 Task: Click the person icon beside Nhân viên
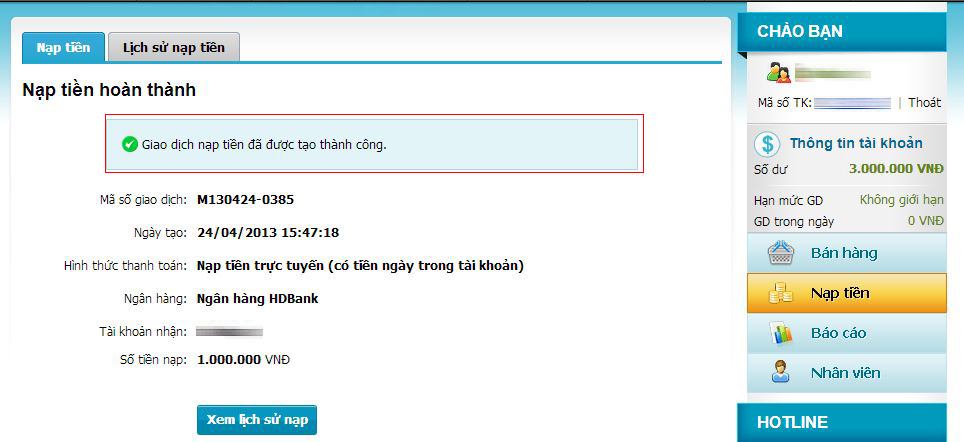[x=781, y=373]
